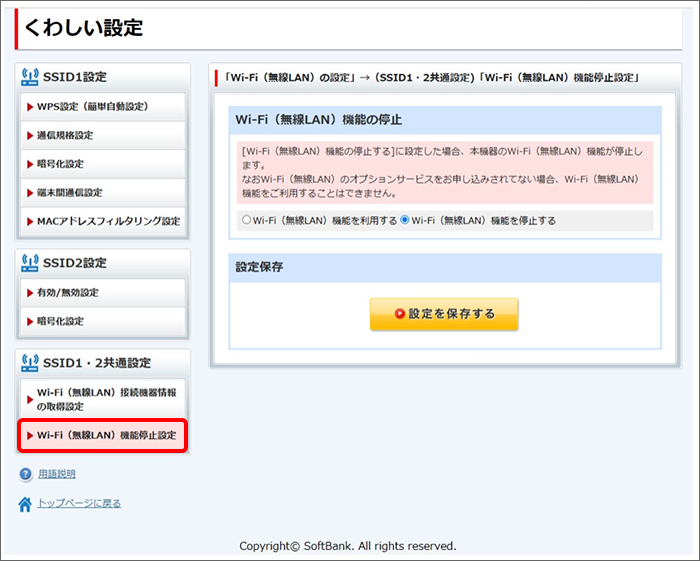Click the router icon beside SSID1・2共通設定
700x561 pixels.
[30, 363]
